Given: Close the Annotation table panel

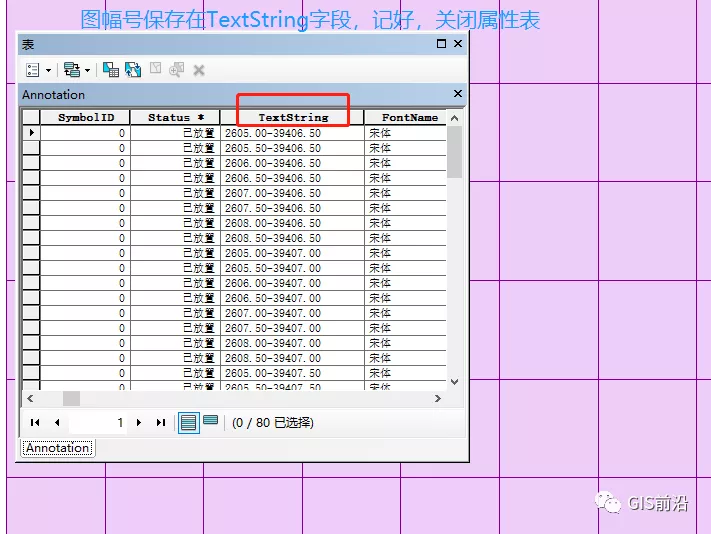Looking at the screenshot, I should [x=458, y=93].
